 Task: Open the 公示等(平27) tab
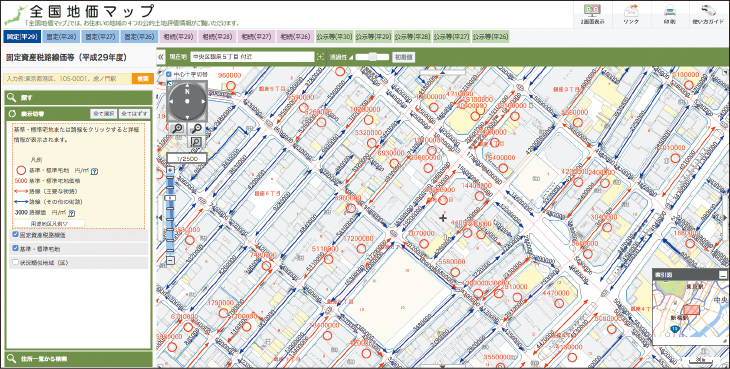pyautogui.click(x=452, y=37)
